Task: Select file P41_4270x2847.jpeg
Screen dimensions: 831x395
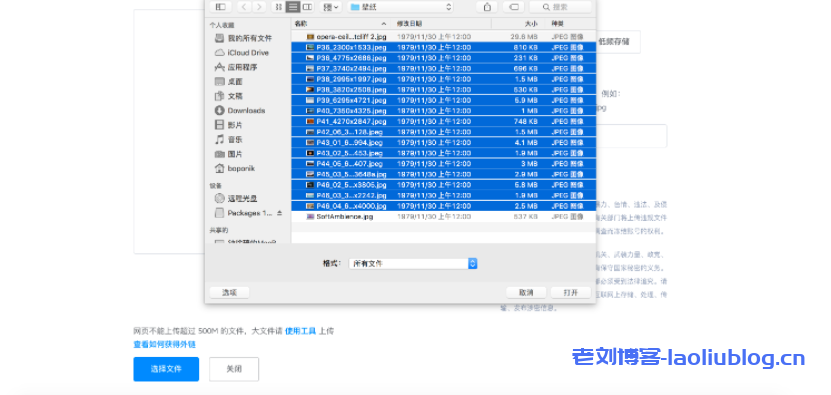Action: [443, 121]
